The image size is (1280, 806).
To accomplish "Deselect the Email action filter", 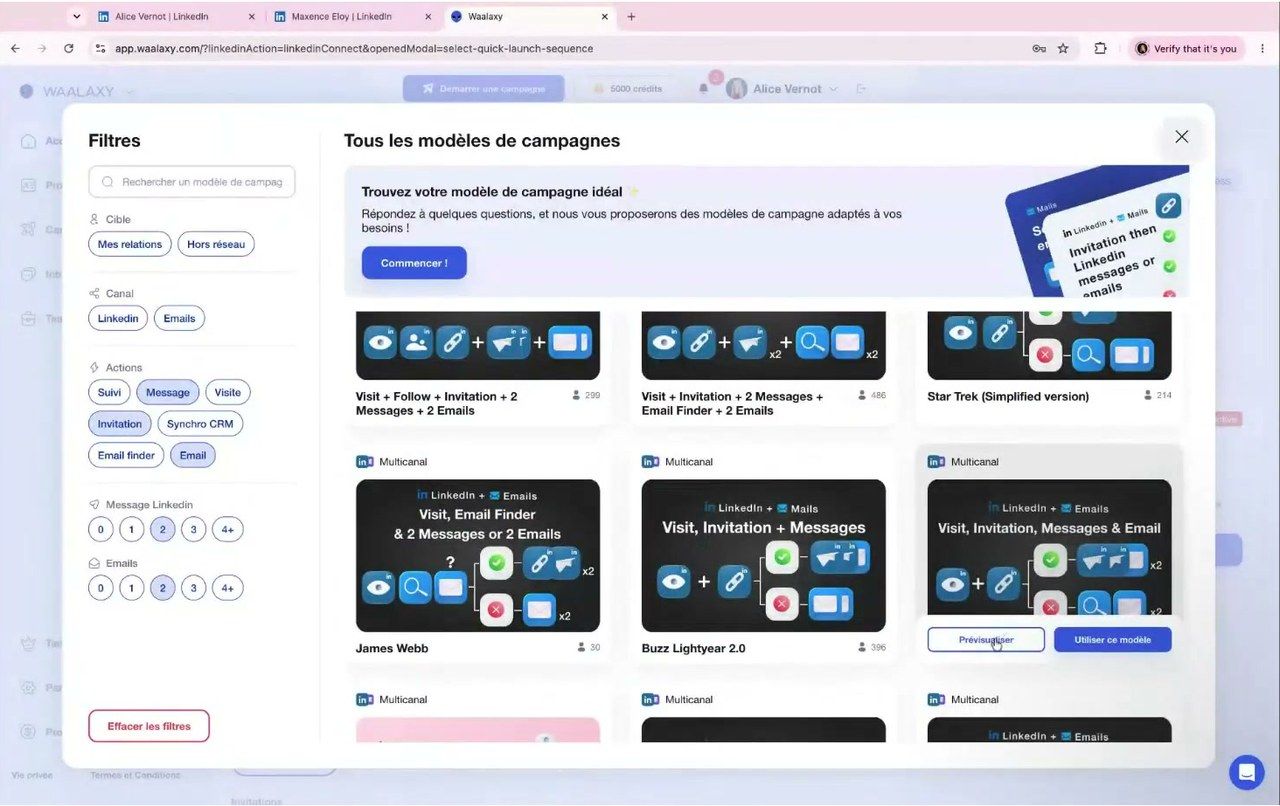I will click(193, 455).
